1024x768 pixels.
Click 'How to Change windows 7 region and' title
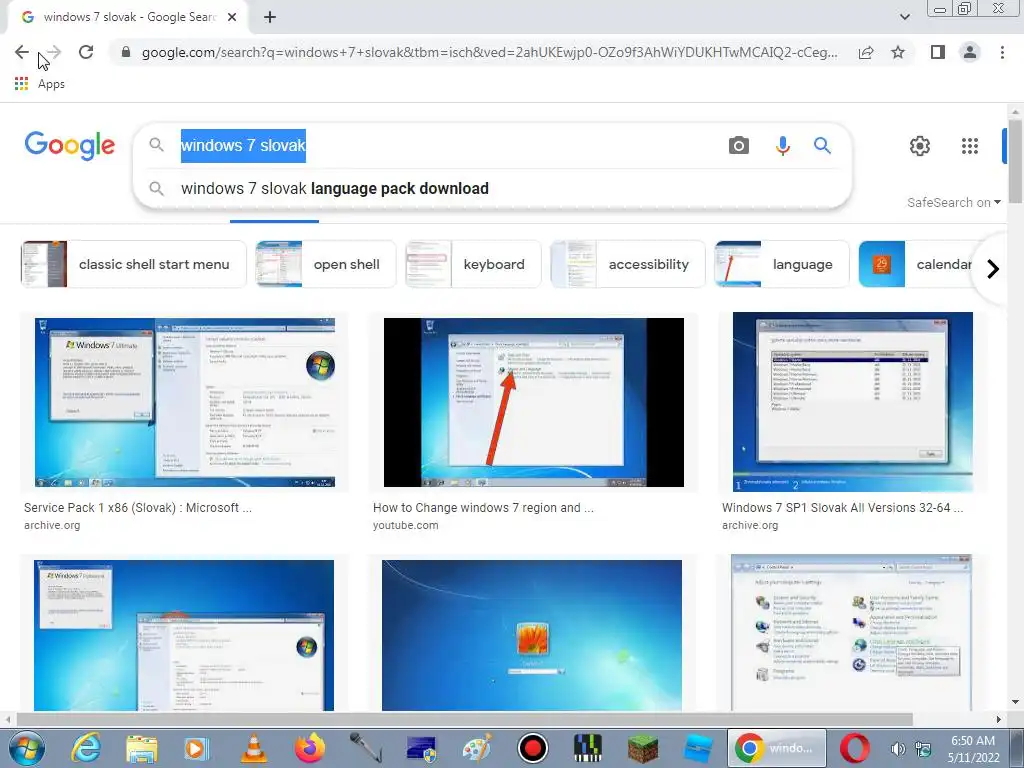pyautogui.click(x=483, y=507)
